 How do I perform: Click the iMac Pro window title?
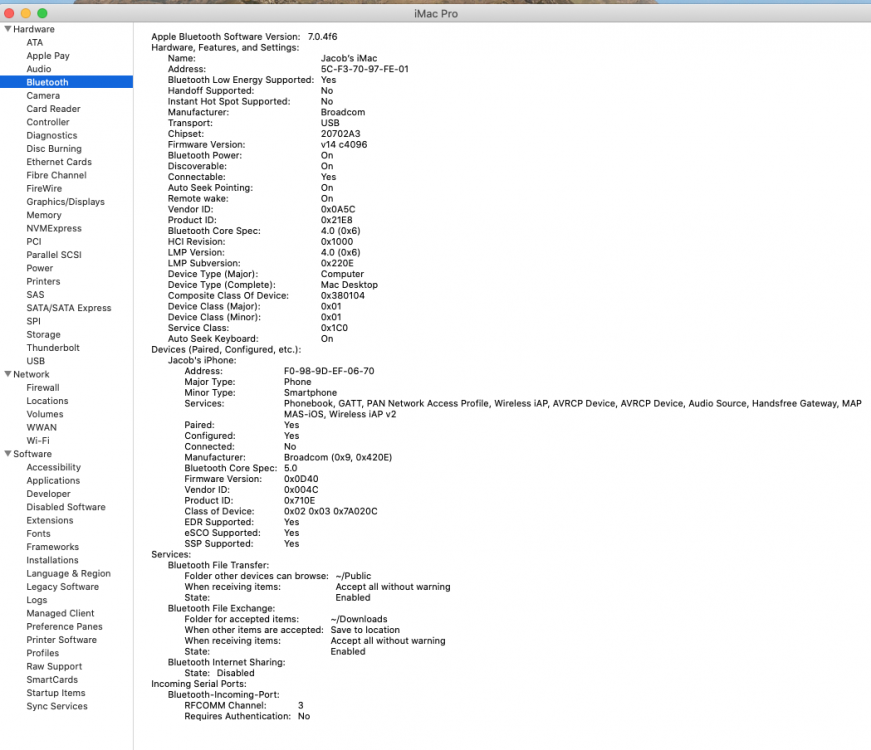click(436, 13)
